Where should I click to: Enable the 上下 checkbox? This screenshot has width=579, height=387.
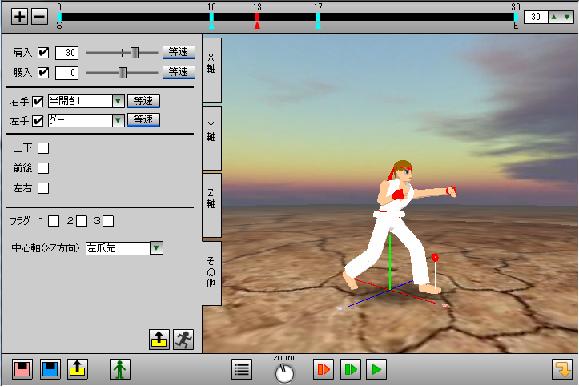[x=43, y=148]
